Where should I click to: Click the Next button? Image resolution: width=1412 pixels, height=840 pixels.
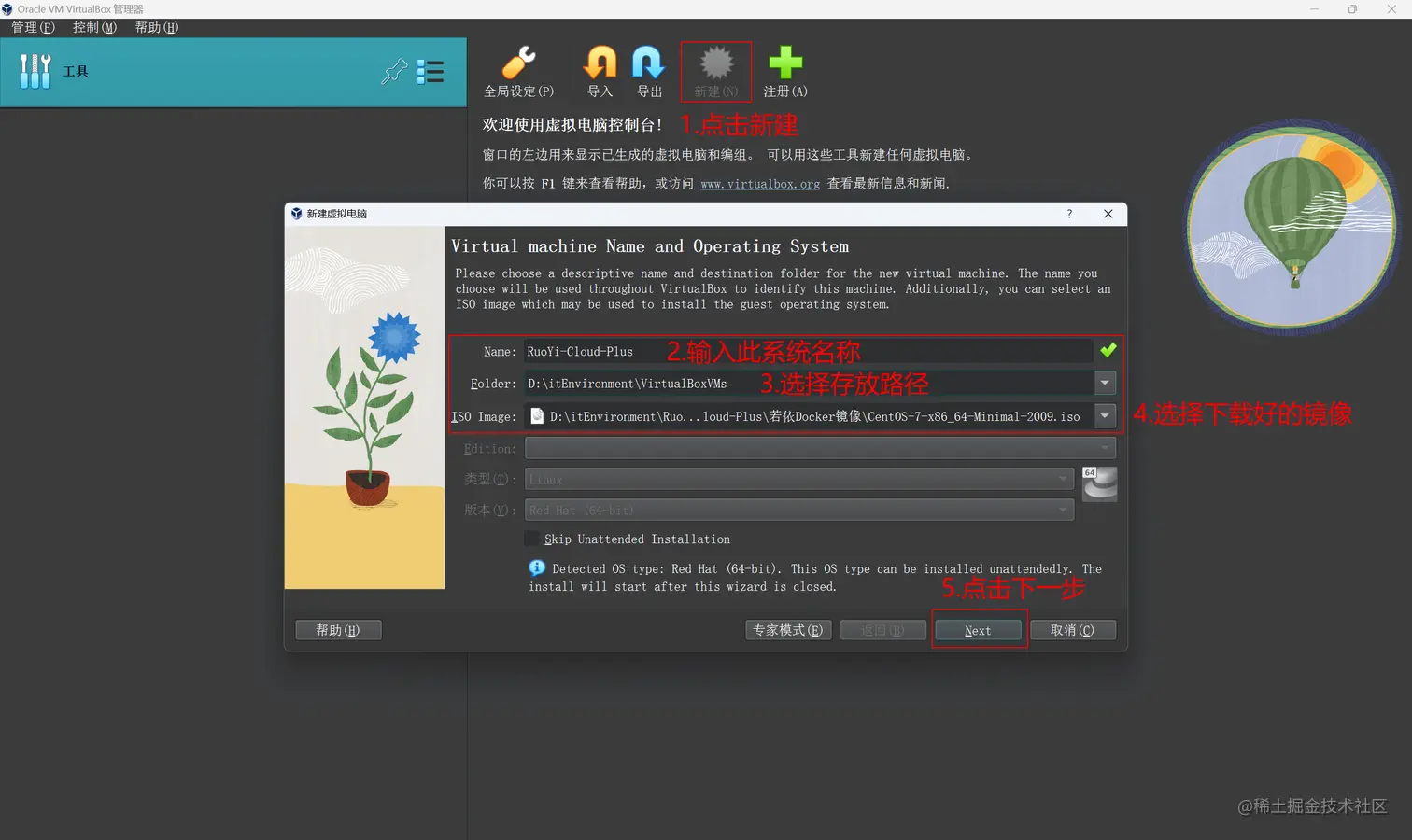tap(978, 630)
